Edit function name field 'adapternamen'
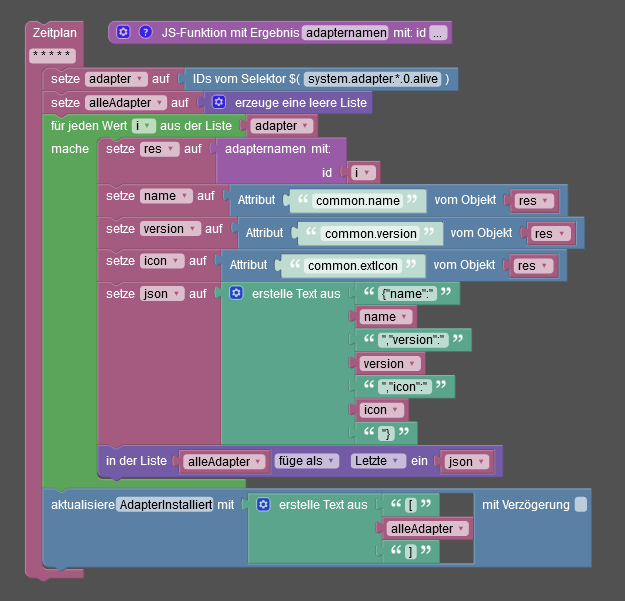The height and width of the screenshot is (601, 625). (x=345, y=33)
